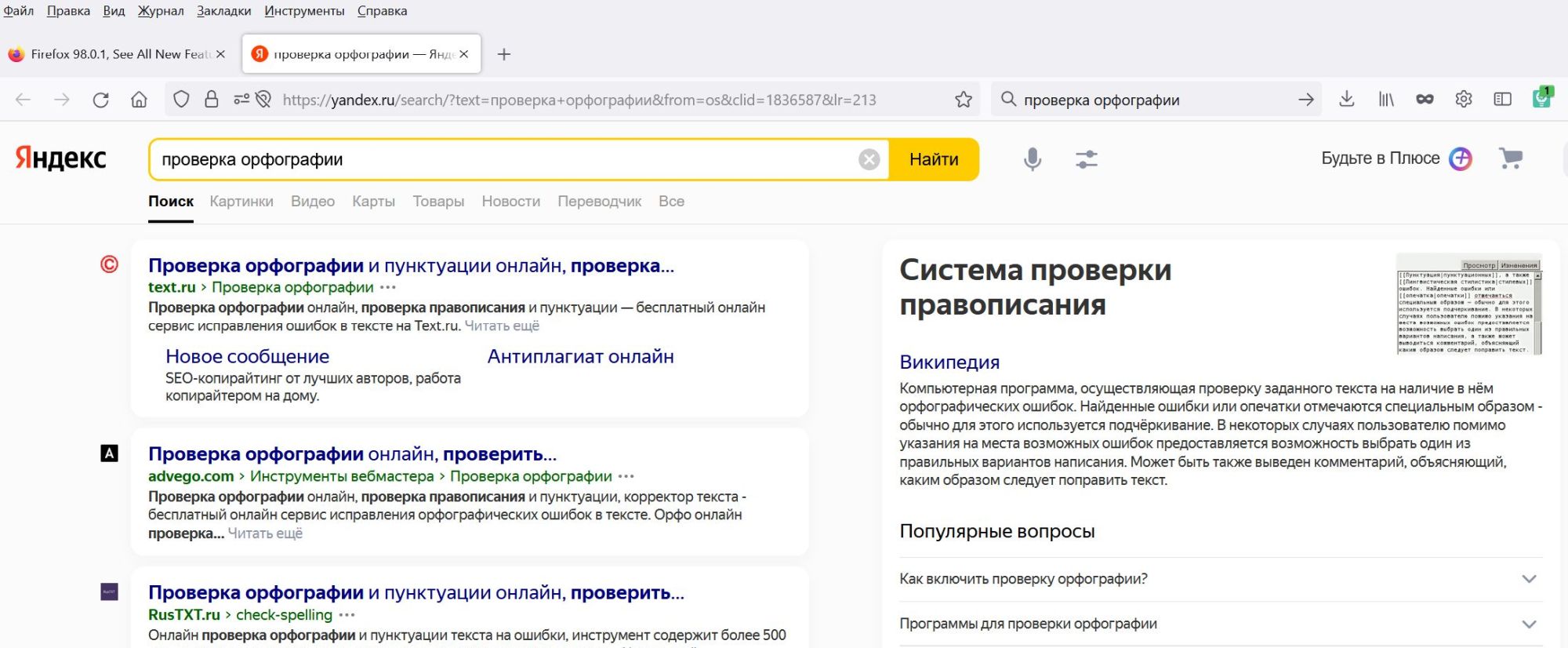Open the Вид menu
1568x648 pixels.
pos(114,11)
